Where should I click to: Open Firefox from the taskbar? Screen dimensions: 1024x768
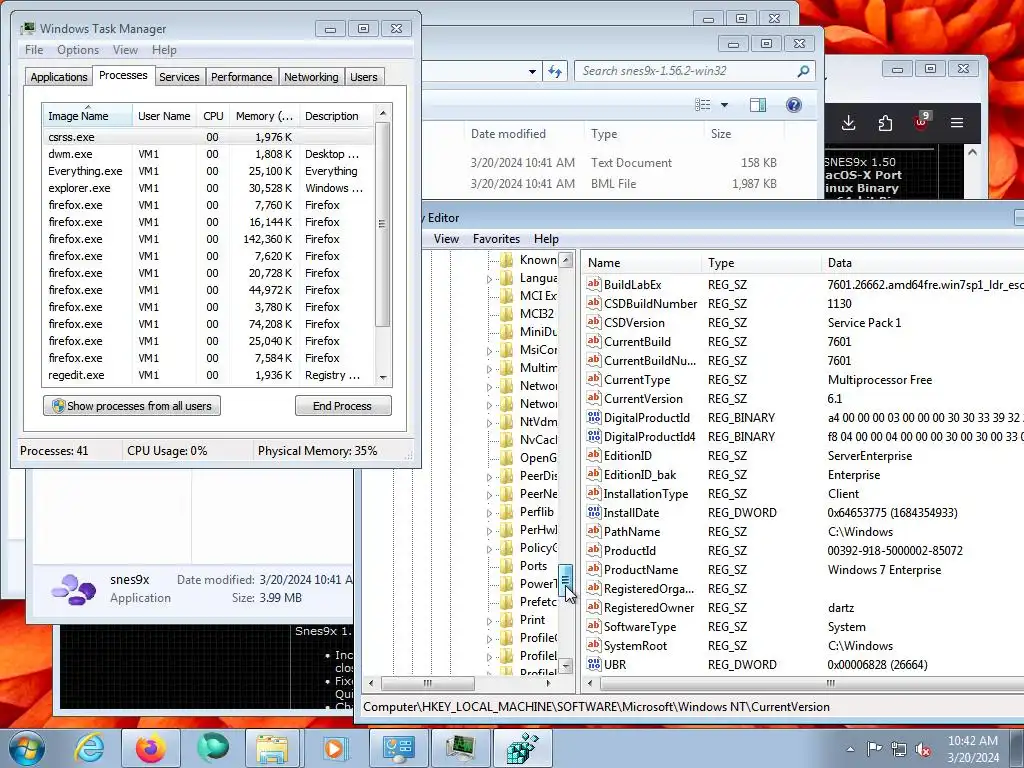point(150,748)
